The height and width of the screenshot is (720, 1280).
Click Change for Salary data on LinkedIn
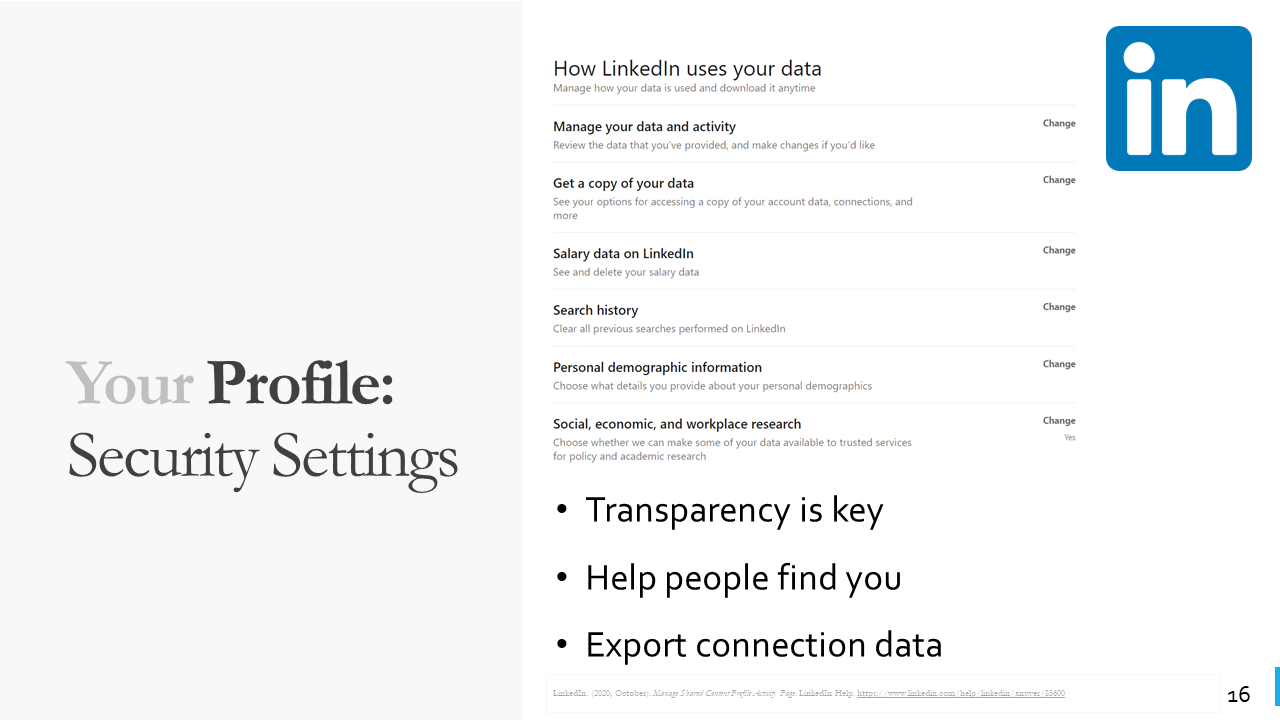click(1059, 251)
